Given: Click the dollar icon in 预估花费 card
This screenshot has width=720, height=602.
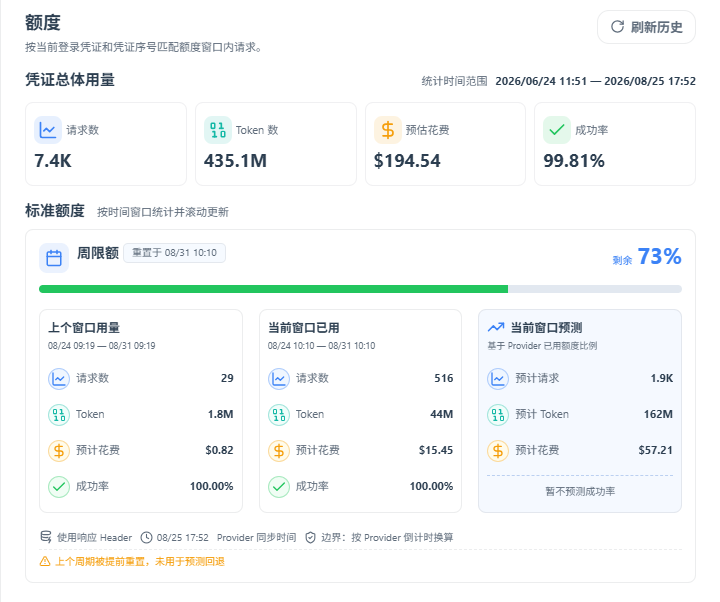Looking at the screenshot, I should 388,130.
